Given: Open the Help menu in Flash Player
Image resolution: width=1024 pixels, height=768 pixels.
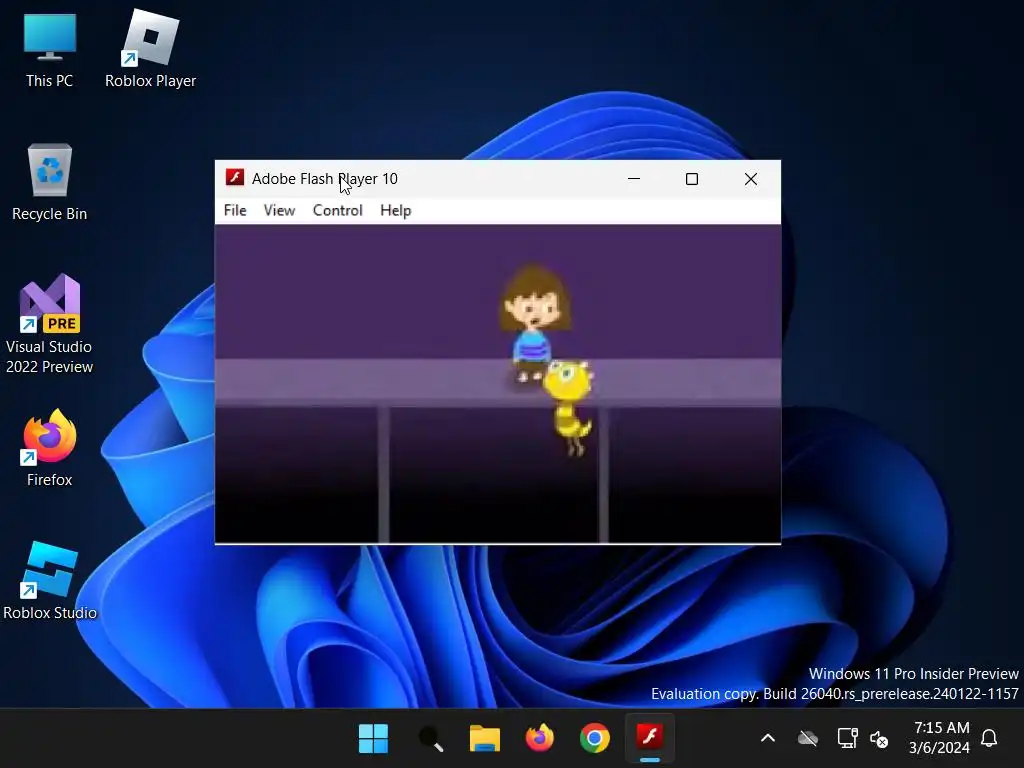Looking at the screenshot, I should pyautogui.click(x=396, y=210).
